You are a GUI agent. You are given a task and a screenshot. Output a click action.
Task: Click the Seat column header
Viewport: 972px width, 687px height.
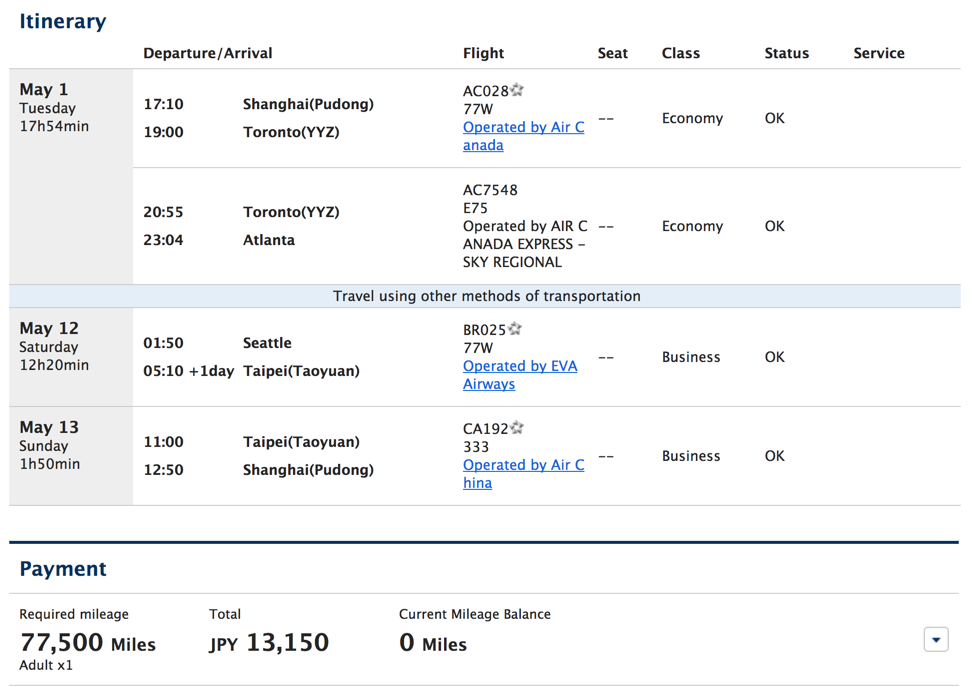612,53
